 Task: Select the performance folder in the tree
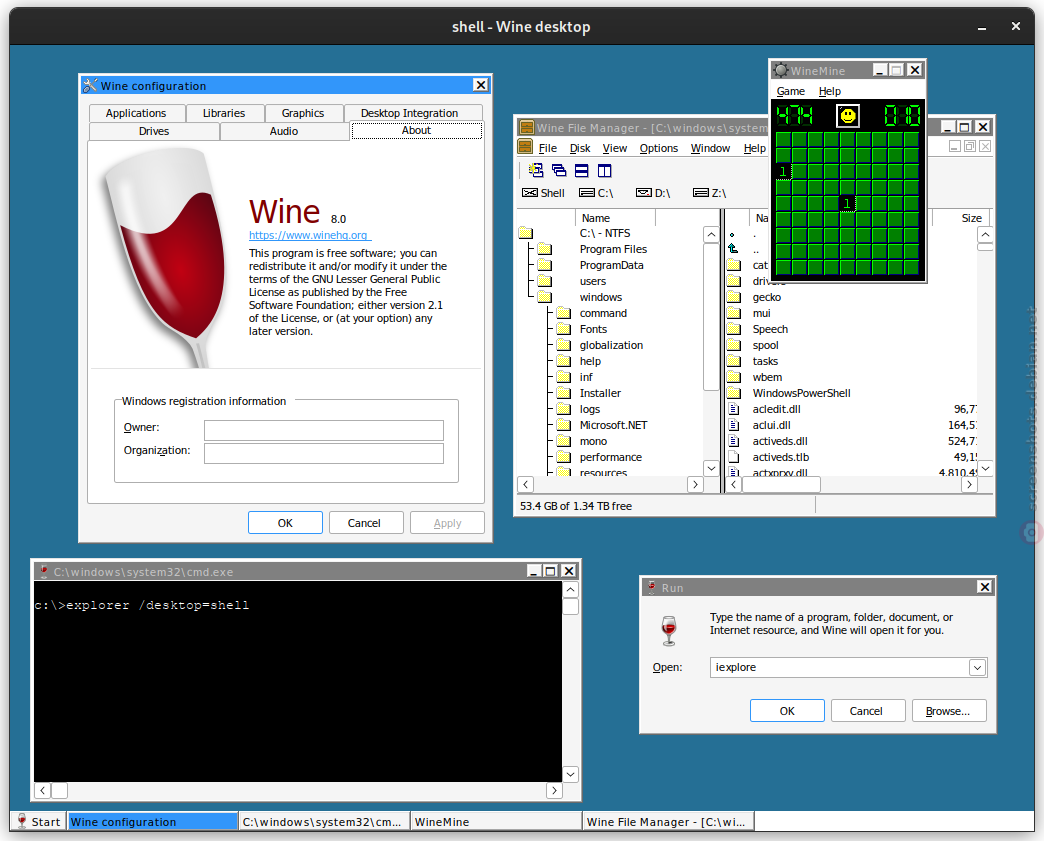click(x=611, y=457)
